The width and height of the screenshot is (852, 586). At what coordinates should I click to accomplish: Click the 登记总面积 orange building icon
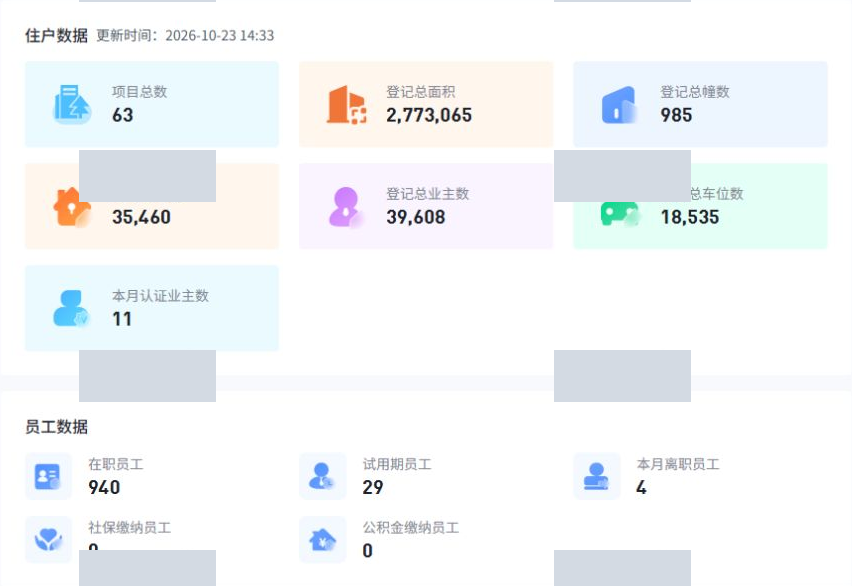pos(347,104)
